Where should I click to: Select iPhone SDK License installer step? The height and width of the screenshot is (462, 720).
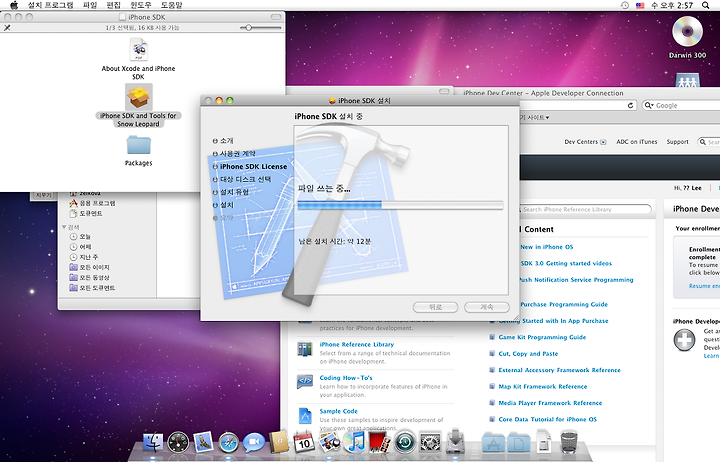tap(250, 166)
